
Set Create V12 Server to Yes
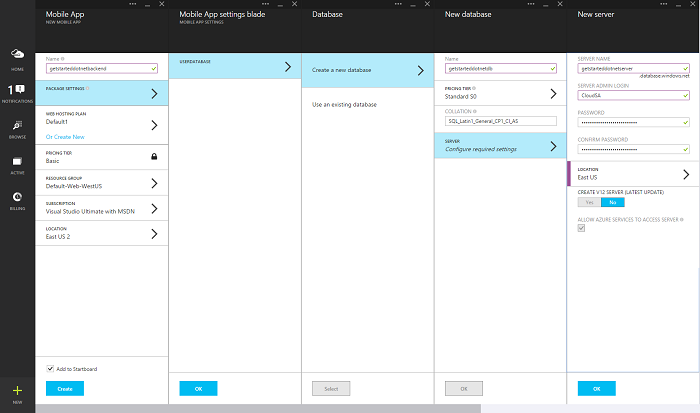pyautogui.click(x=589, y=202)
